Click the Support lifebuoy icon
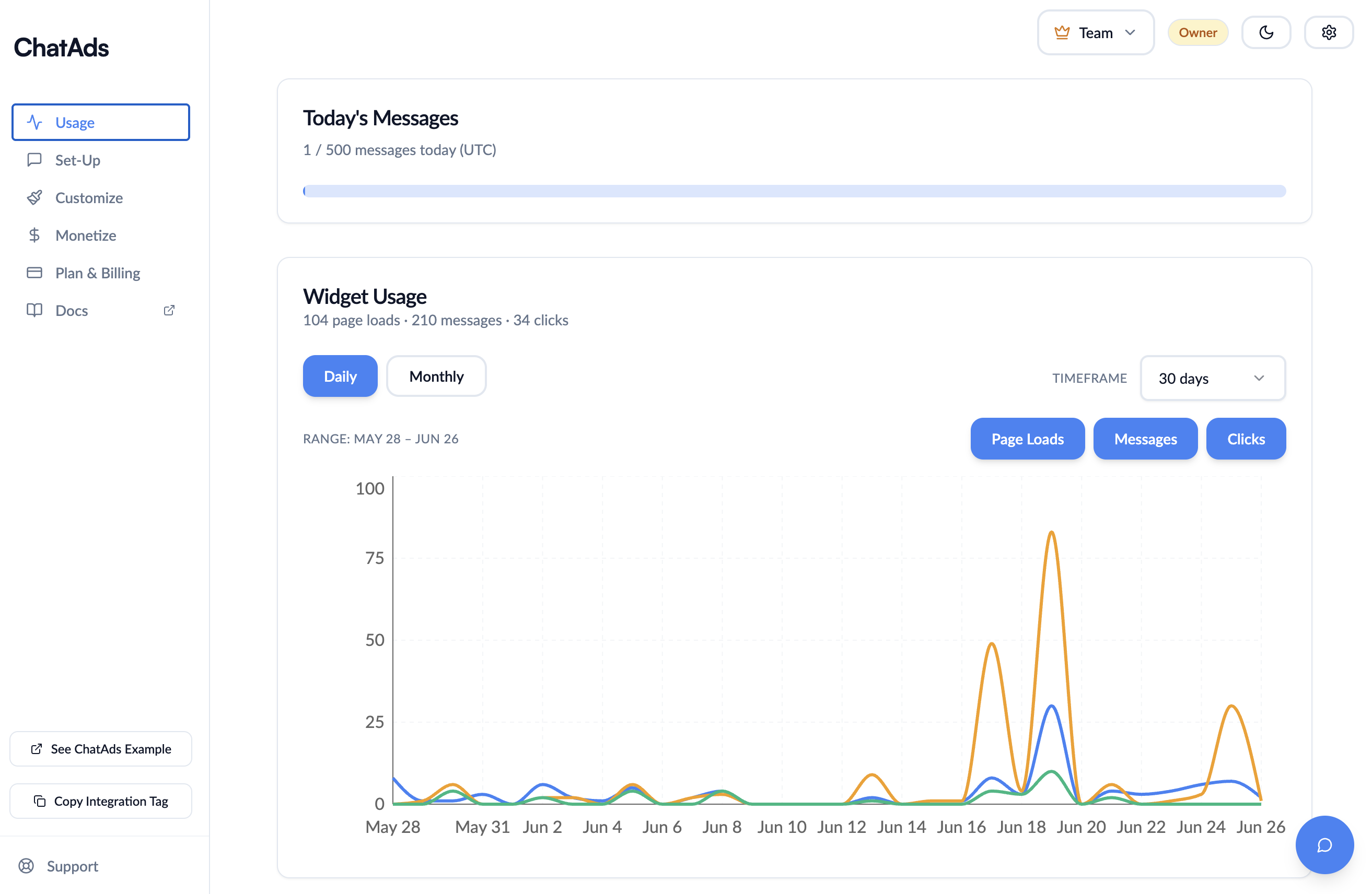Image resolution: width=1372 pixels, height=894 pixels. [x=26, y=866]
